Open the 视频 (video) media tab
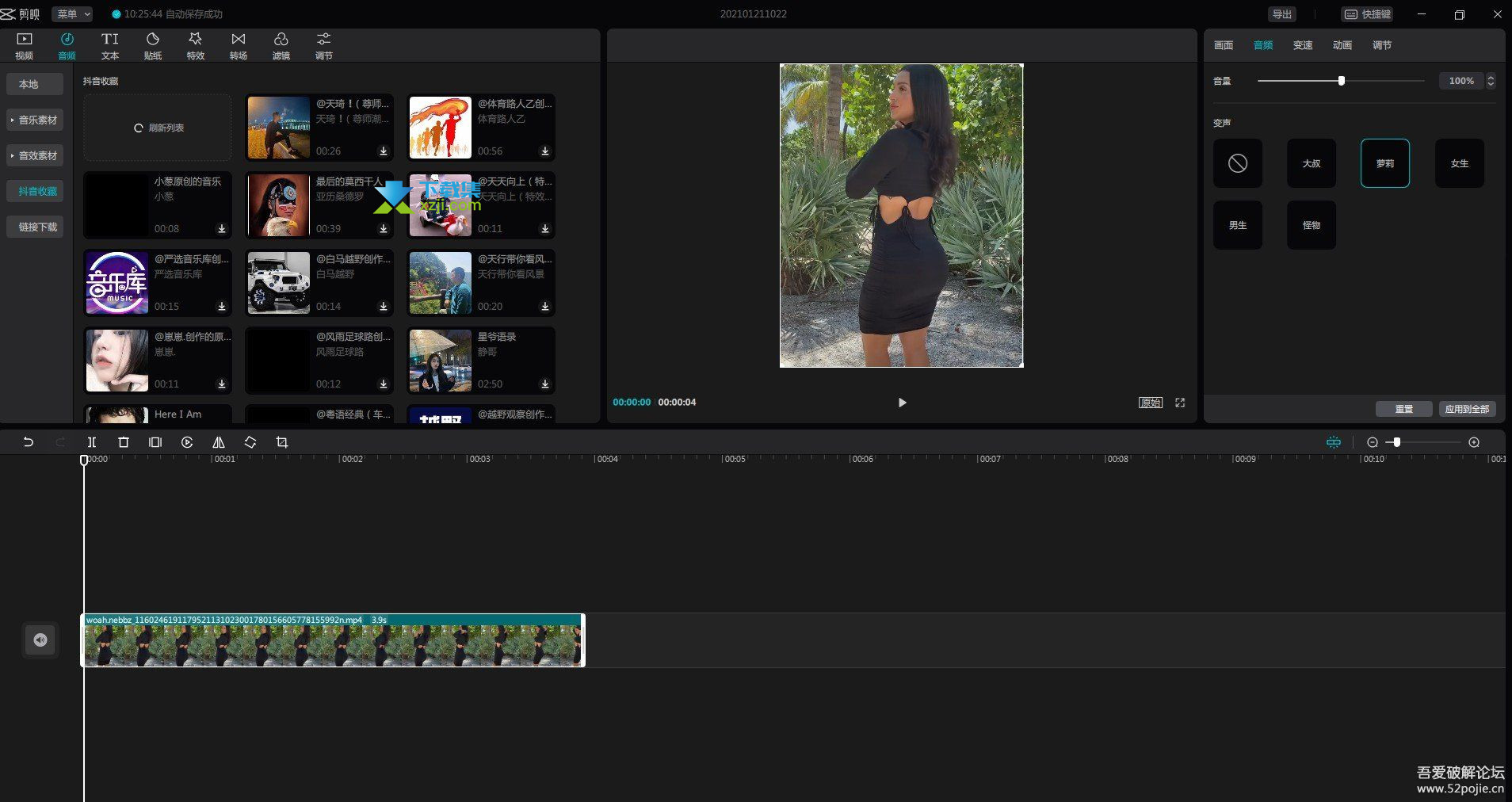The width and height of the screenshot is (1512, 802). (x=25, y=46)
